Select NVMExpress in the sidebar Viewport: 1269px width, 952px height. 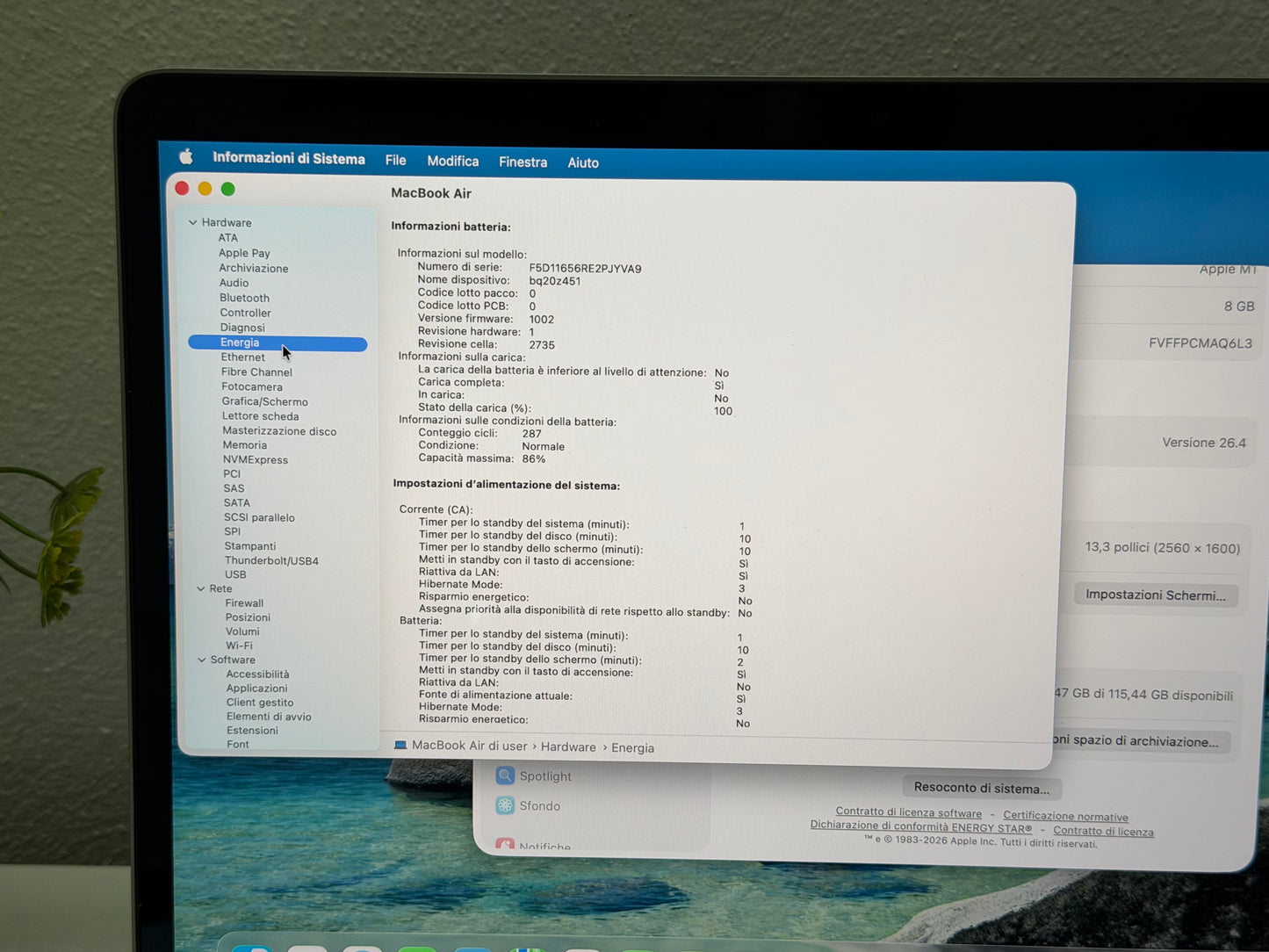tap(256, 459)
